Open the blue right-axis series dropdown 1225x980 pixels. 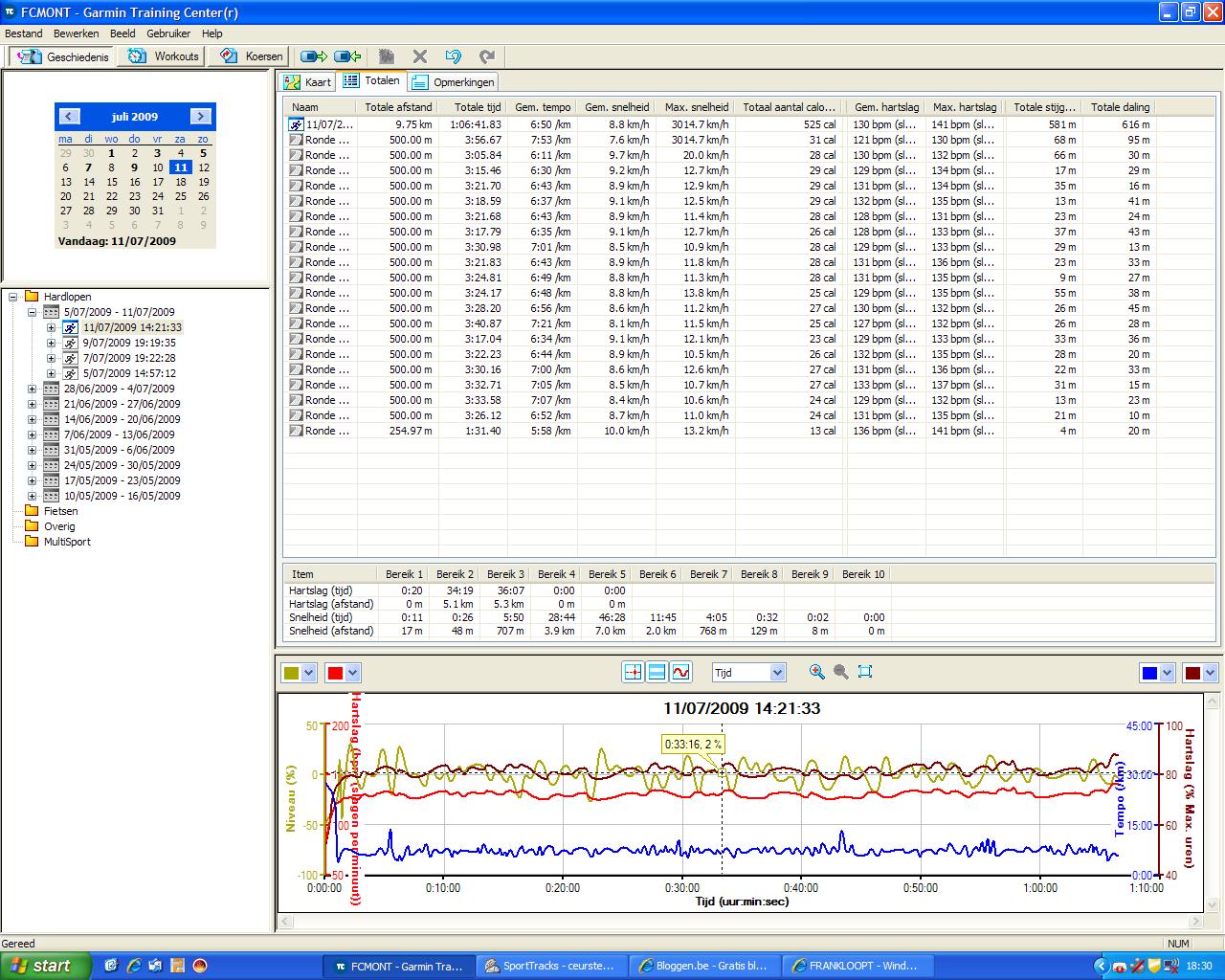tap(1167, 673)
